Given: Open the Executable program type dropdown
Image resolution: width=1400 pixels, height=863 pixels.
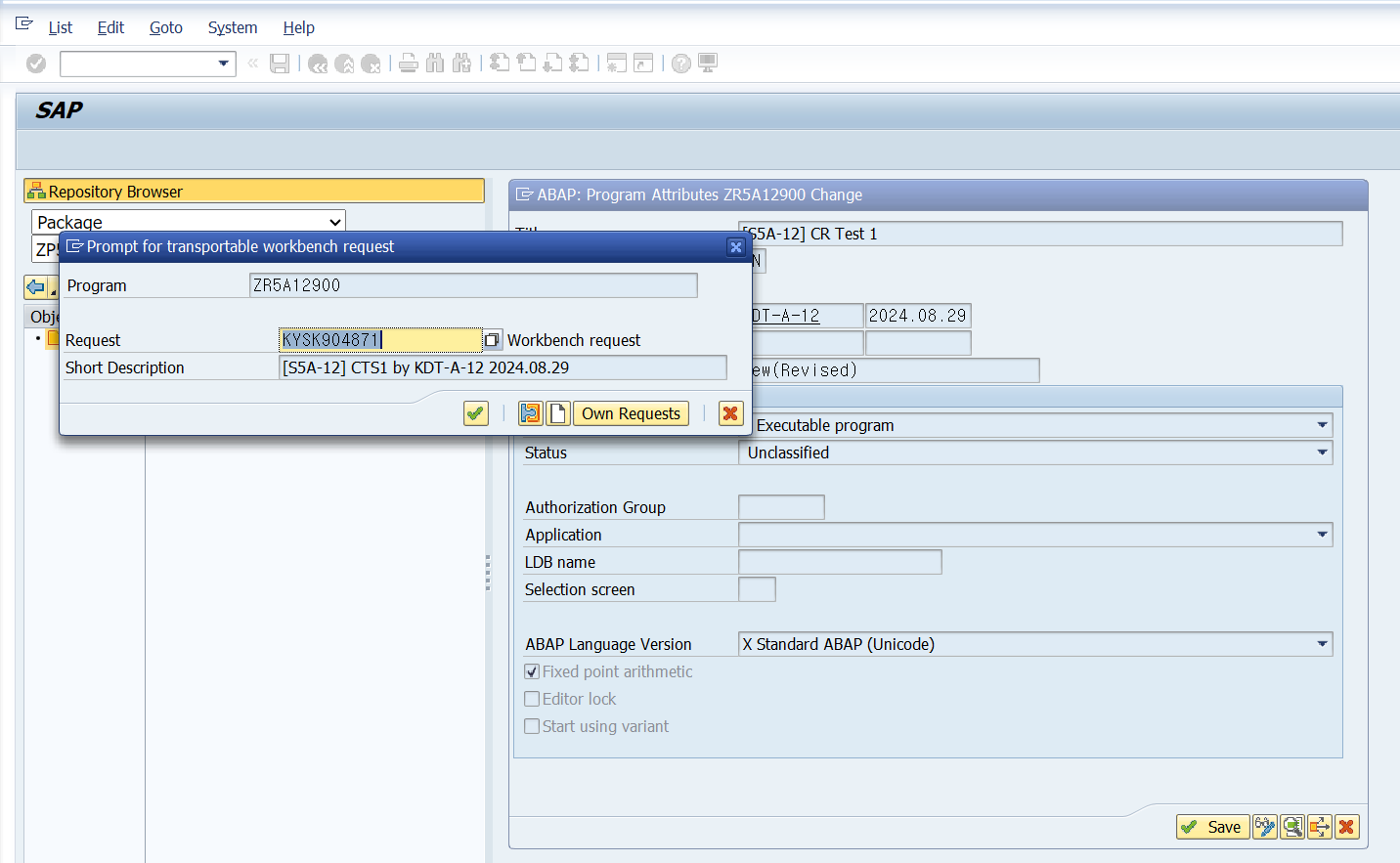Looking at the screenshot, I should pos(1322,425).
